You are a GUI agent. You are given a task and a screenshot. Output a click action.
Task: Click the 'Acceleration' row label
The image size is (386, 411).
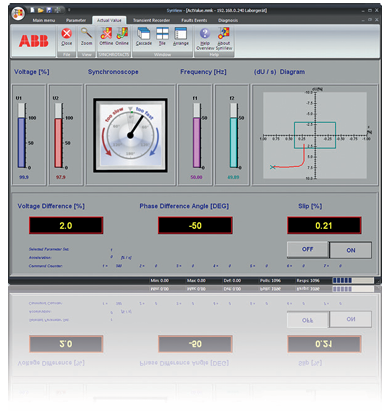click(40, 257)
